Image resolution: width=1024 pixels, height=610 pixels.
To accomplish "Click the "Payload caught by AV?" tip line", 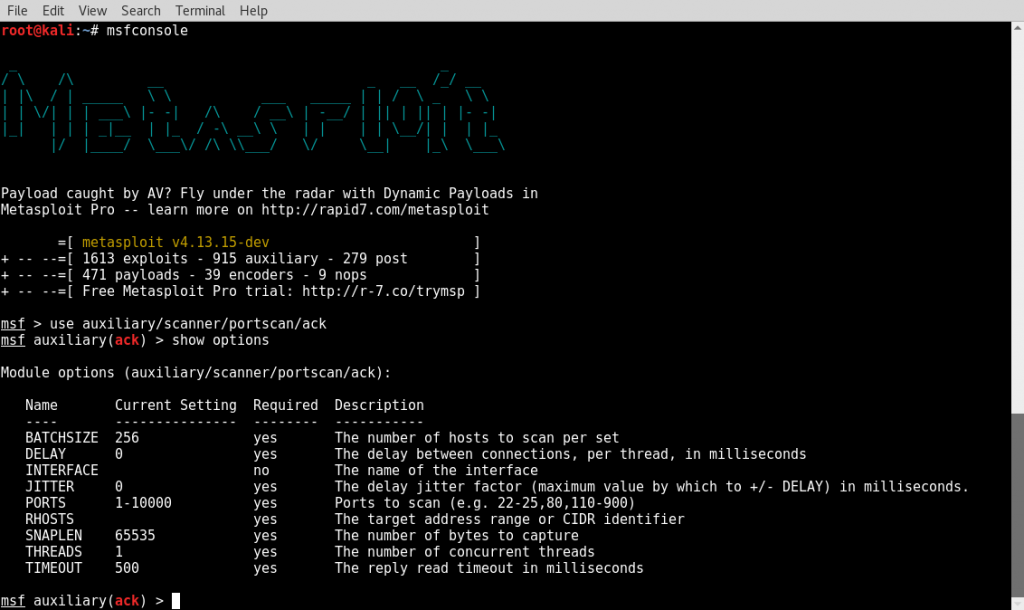I will click(269, 193).
